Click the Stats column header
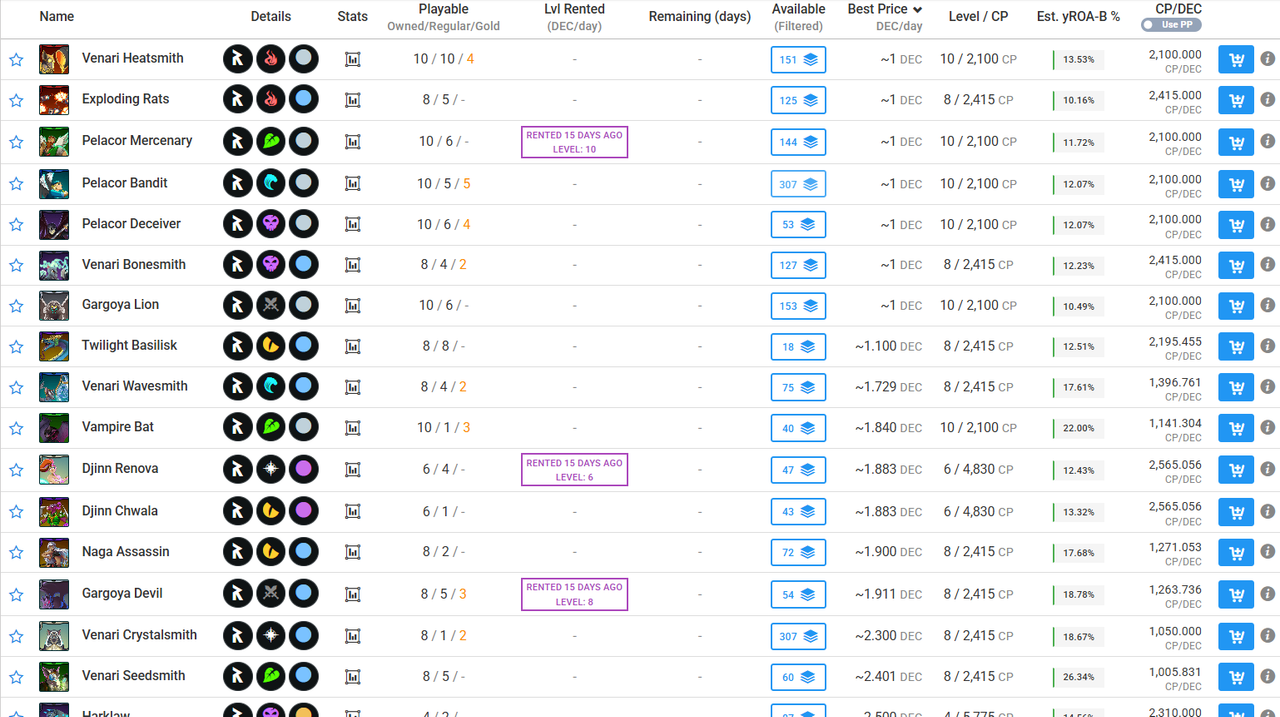This screenshot has height=717, width=1280. click(353, 17)
